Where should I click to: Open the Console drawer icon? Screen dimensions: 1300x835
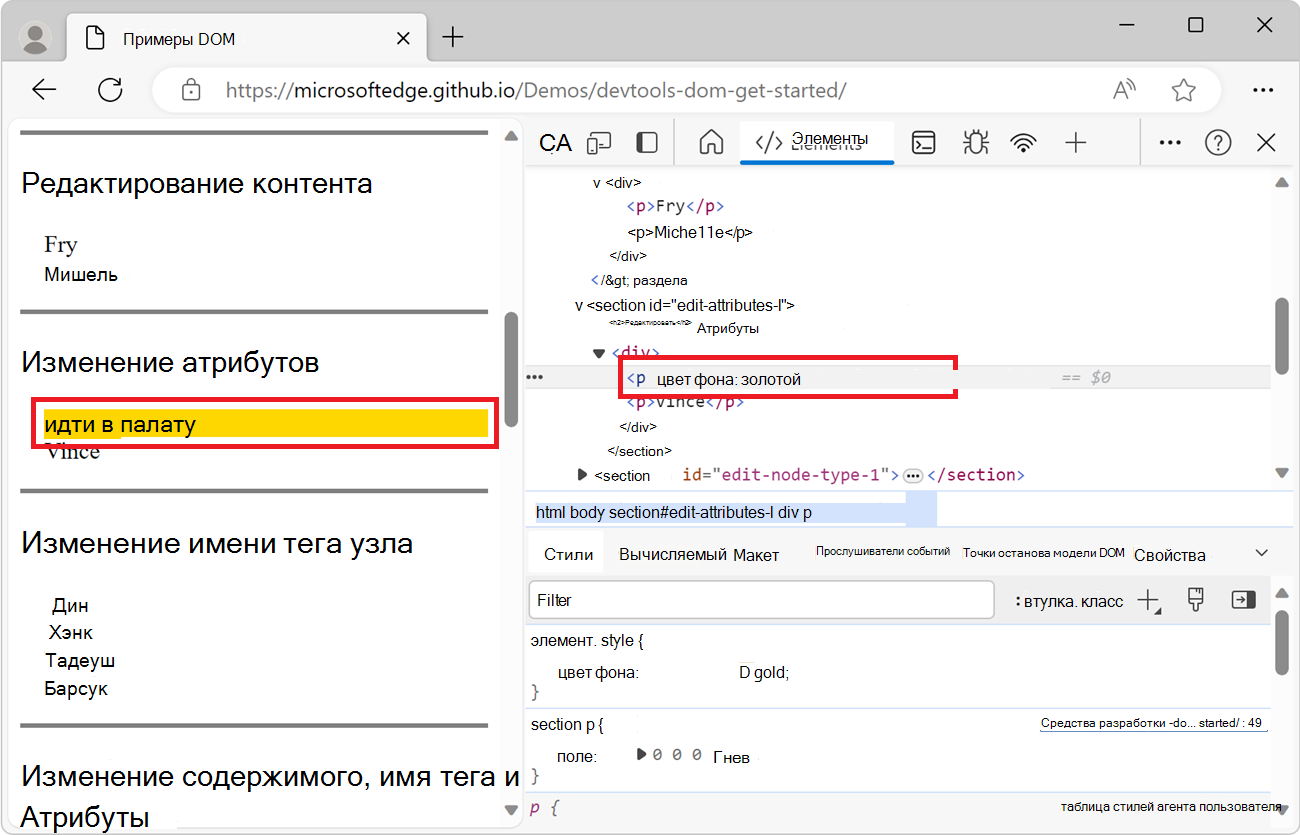click(922, 142)
